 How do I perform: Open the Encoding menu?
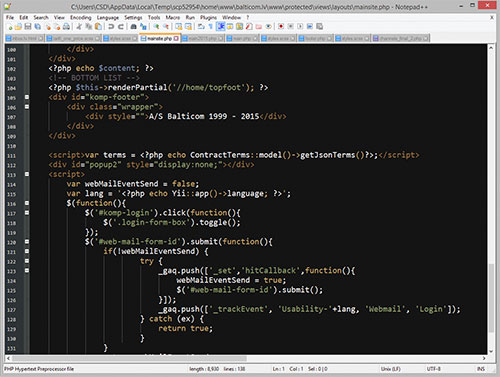coord(80,17)
